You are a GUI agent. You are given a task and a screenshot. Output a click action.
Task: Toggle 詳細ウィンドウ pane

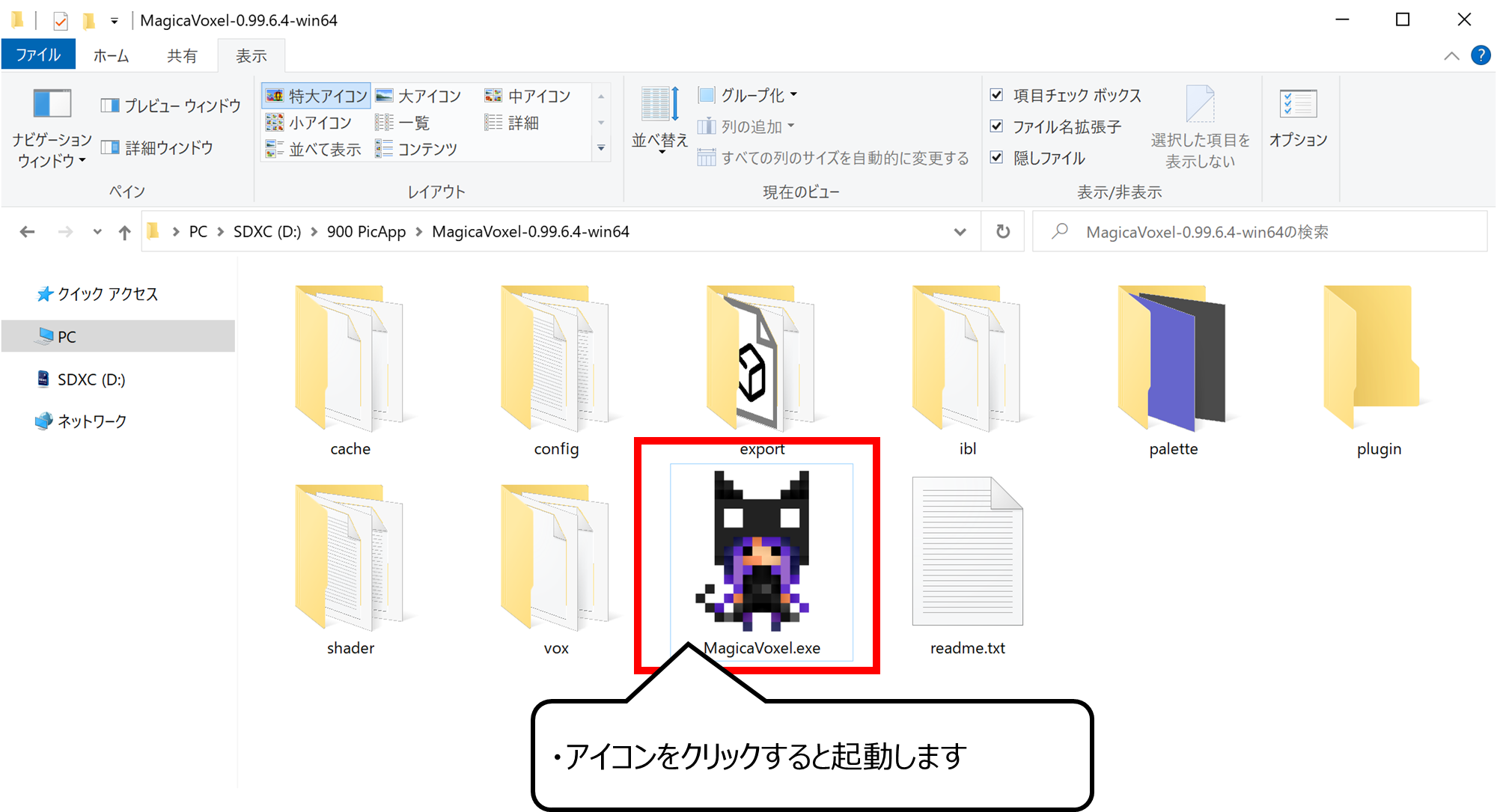click(x=158, y=147)
